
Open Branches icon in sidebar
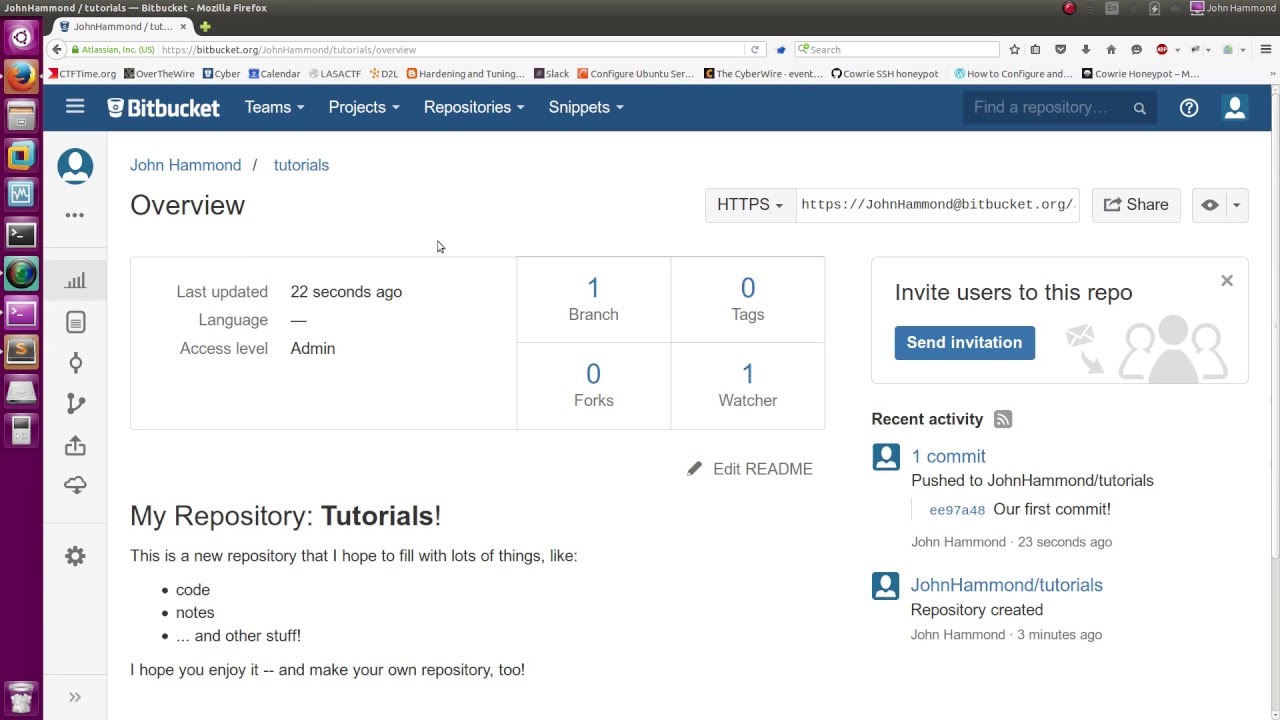(75, 403)
